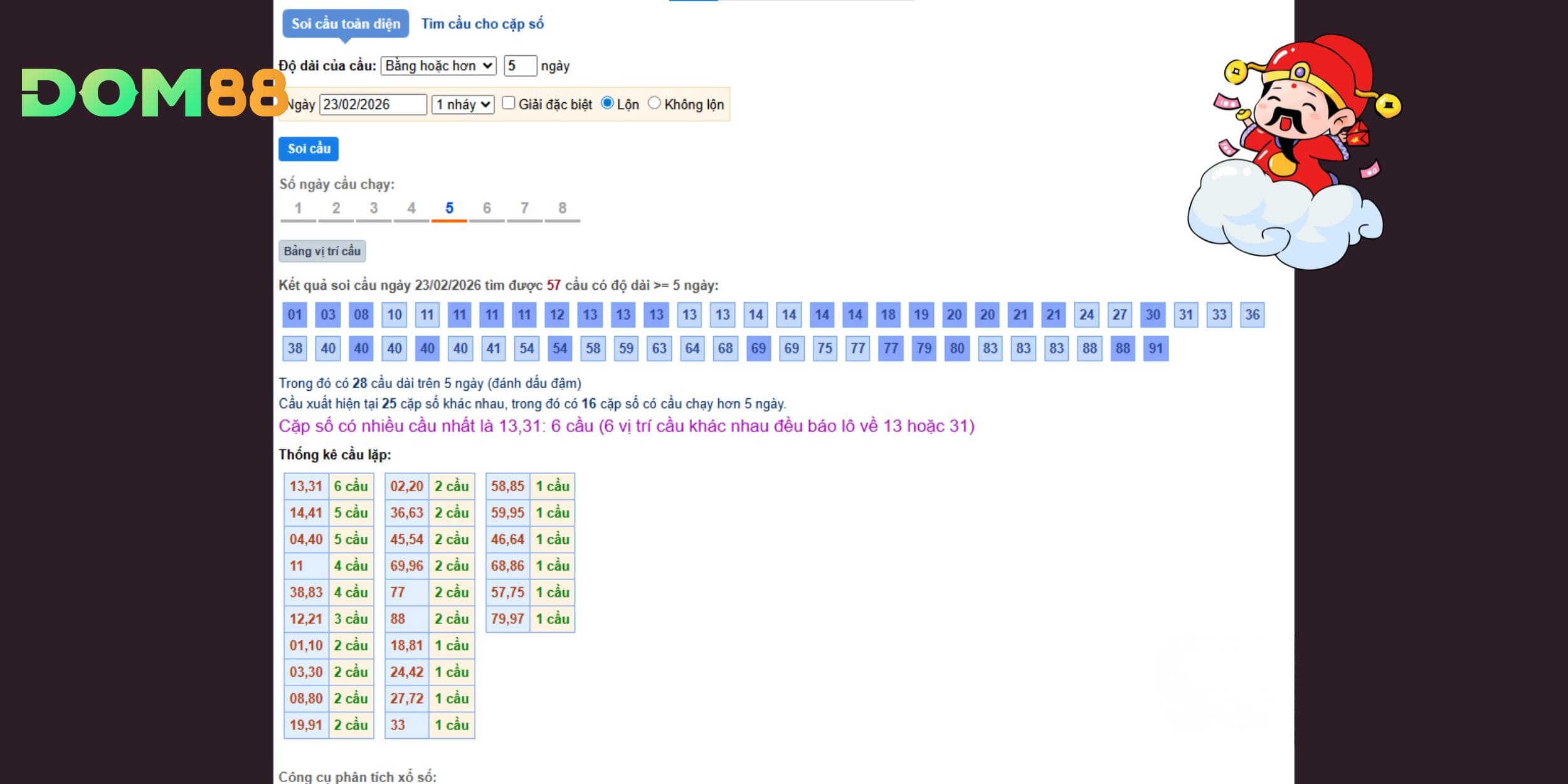The height and width of the screenshot is (784, 1568).
Task: Click number tile 27
Action: tap(1120, 315)
